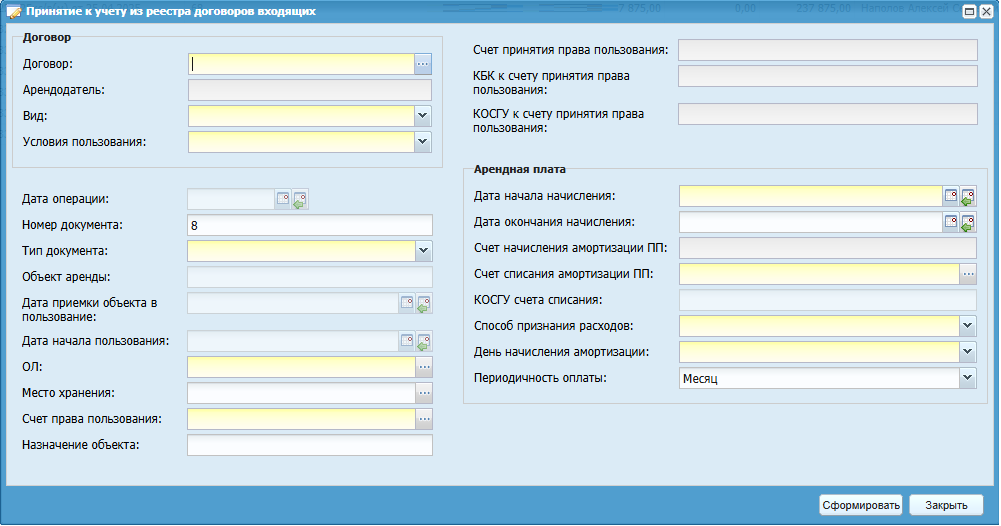Open calendar for Дата окончания начисления
Viewport: 1001px width, 526px height.
point(951,222)
